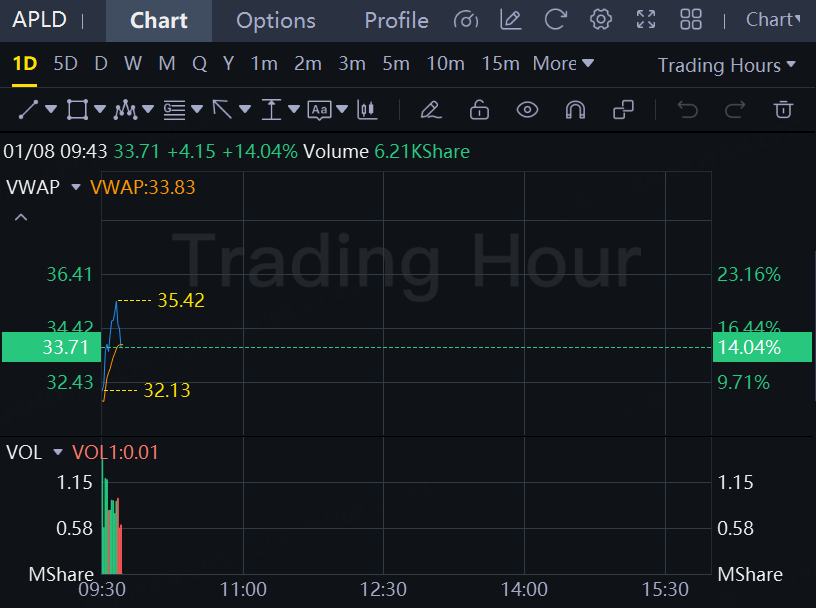The width and height of the screenshot is (816, 608).
Task: Select the wave pattern drawing tool
Action: (x=125, y=110)
